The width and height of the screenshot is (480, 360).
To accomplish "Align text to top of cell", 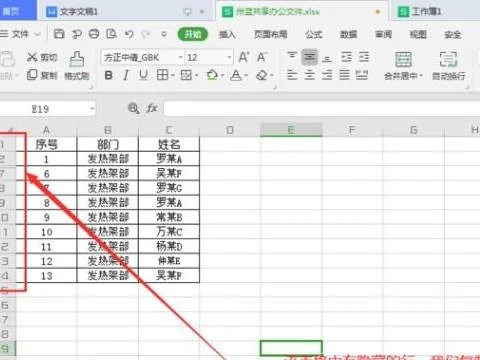I will (292, 57).
